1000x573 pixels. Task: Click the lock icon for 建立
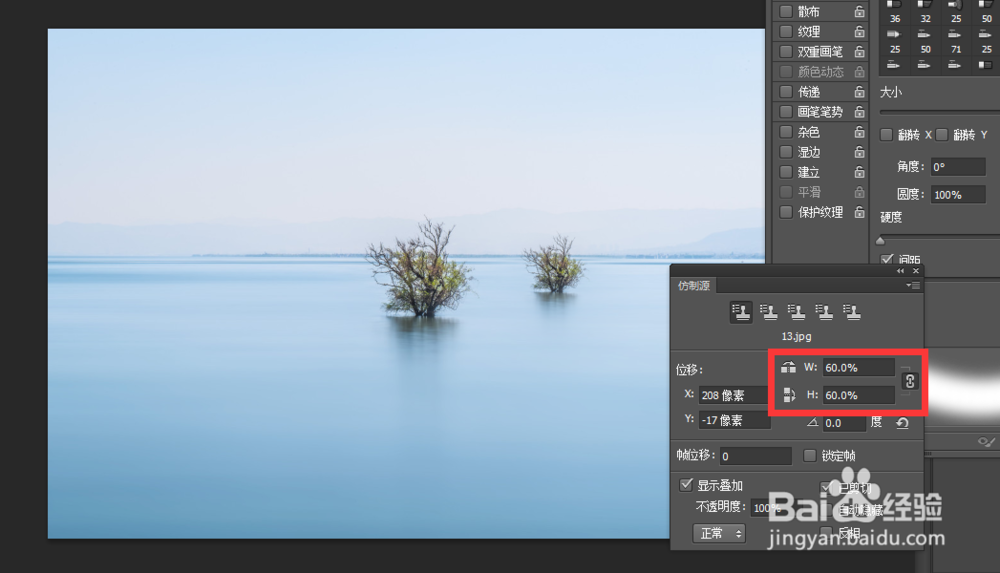[859, 172]
